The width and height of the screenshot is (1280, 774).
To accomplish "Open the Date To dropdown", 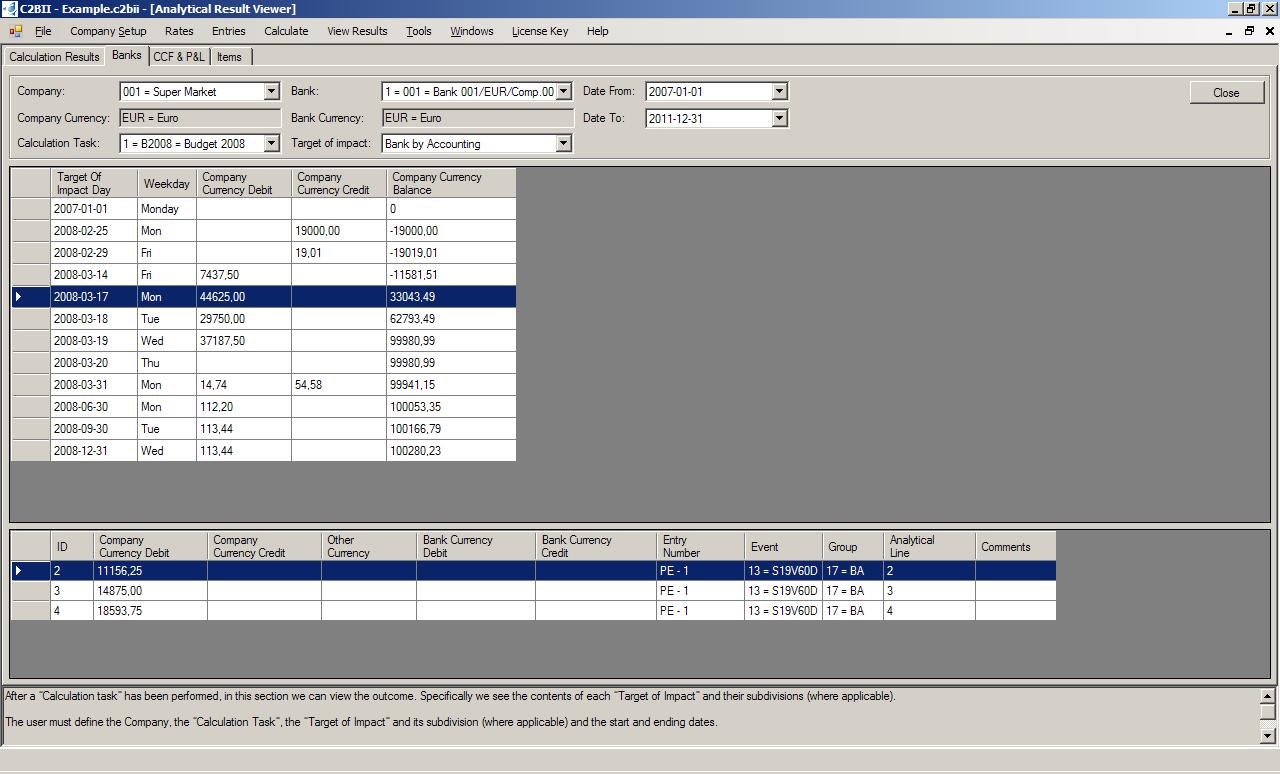I will tap(779, 118).
